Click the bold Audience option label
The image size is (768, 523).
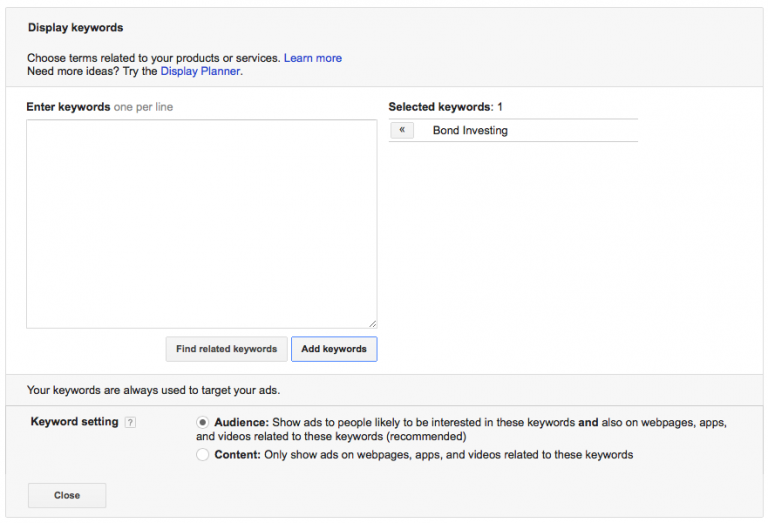242,423
